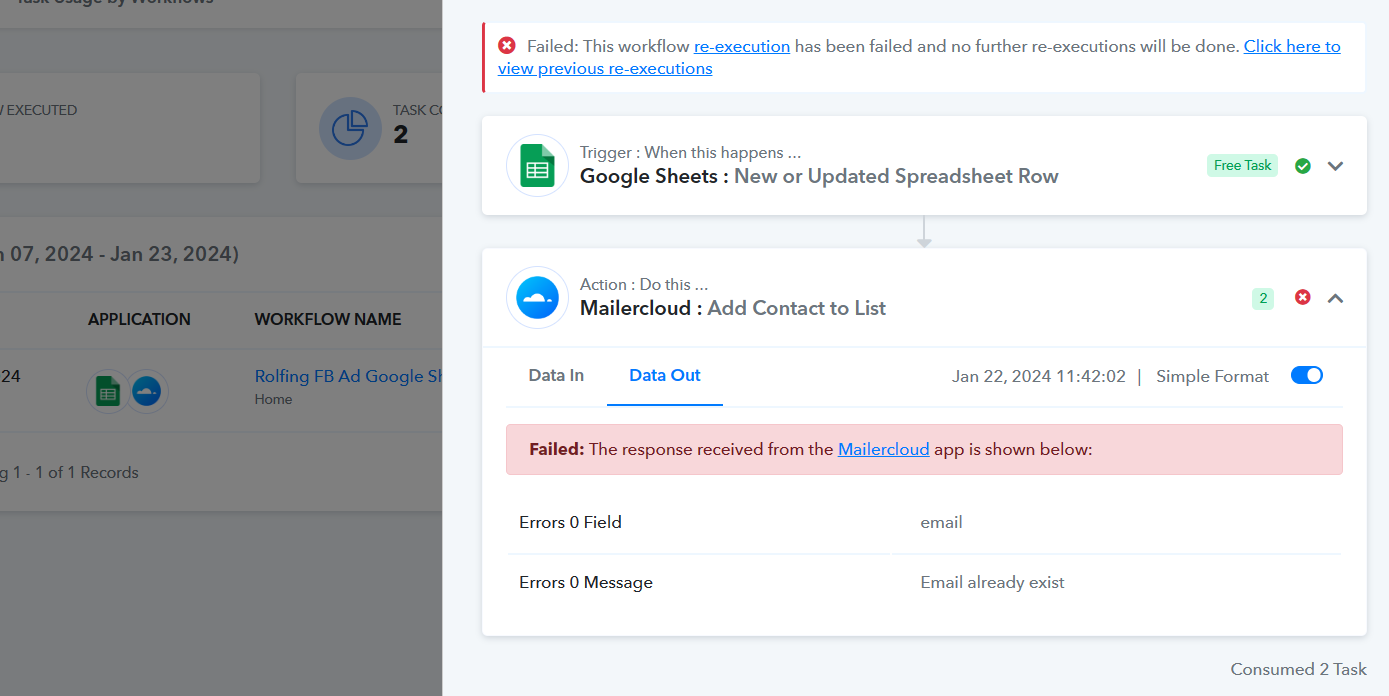The image size is (1389, 696).
Task: Click the 'Consumed 2 Task' text
Action: pos(1298,669)
